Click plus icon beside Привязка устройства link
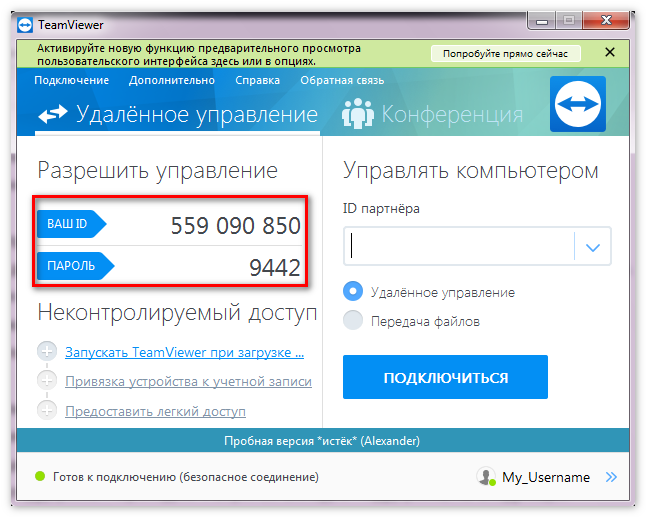The height and width of the screenshot is (517, 646). [47, 381]
